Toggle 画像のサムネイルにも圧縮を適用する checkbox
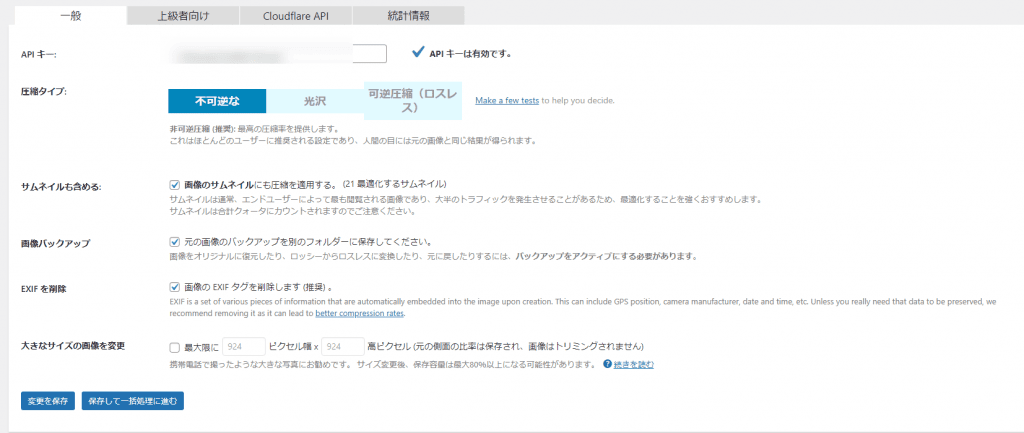Viewport: 1024px width, 433px height. 174,185
